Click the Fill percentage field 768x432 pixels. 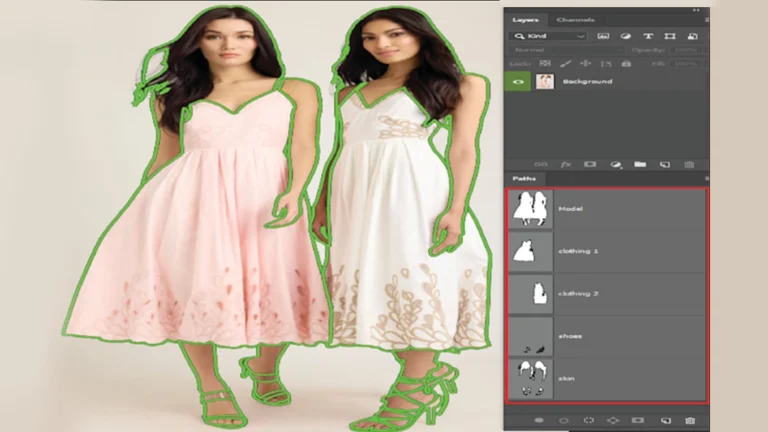click(x=686, y=64)
